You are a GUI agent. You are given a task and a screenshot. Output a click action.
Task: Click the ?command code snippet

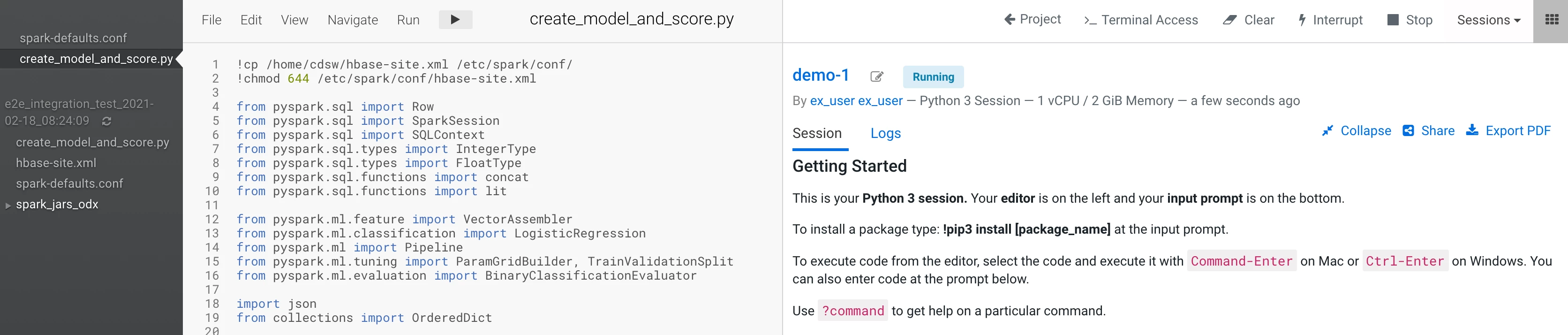tap(853, 311)
